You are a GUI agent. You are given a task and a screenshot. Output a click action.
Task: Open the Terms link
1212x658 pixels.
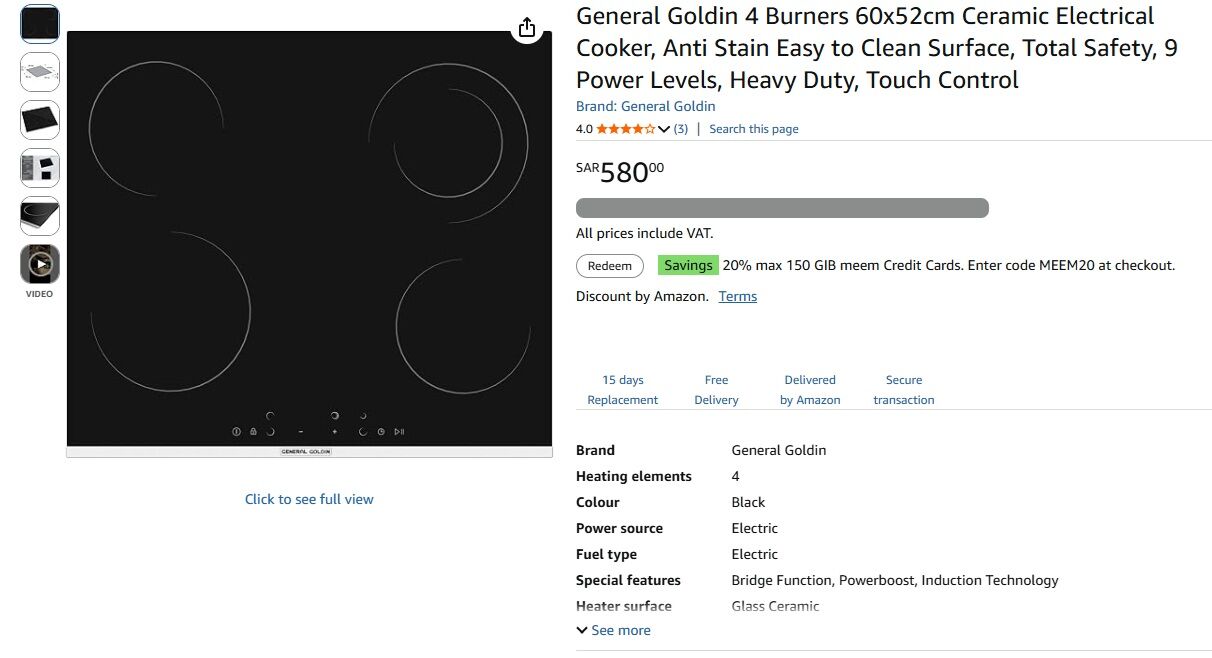pos(738,296)
